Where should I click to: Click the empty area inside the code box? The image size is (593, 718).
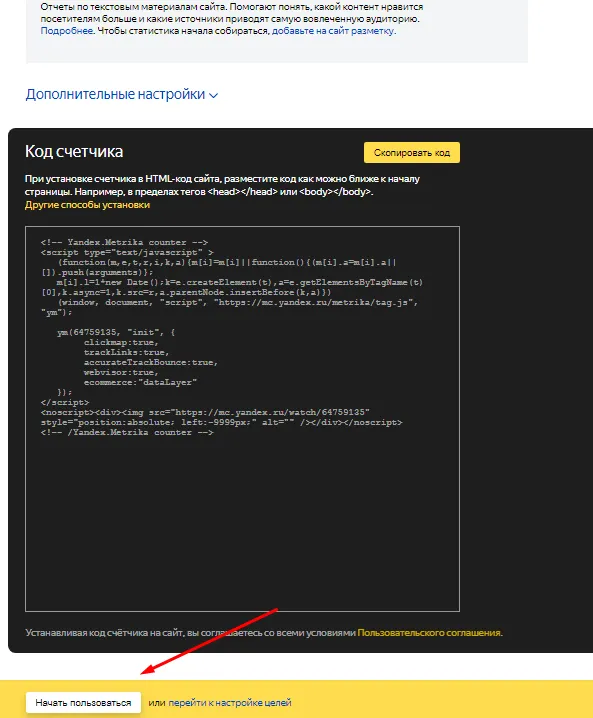(x=242, y=522)
